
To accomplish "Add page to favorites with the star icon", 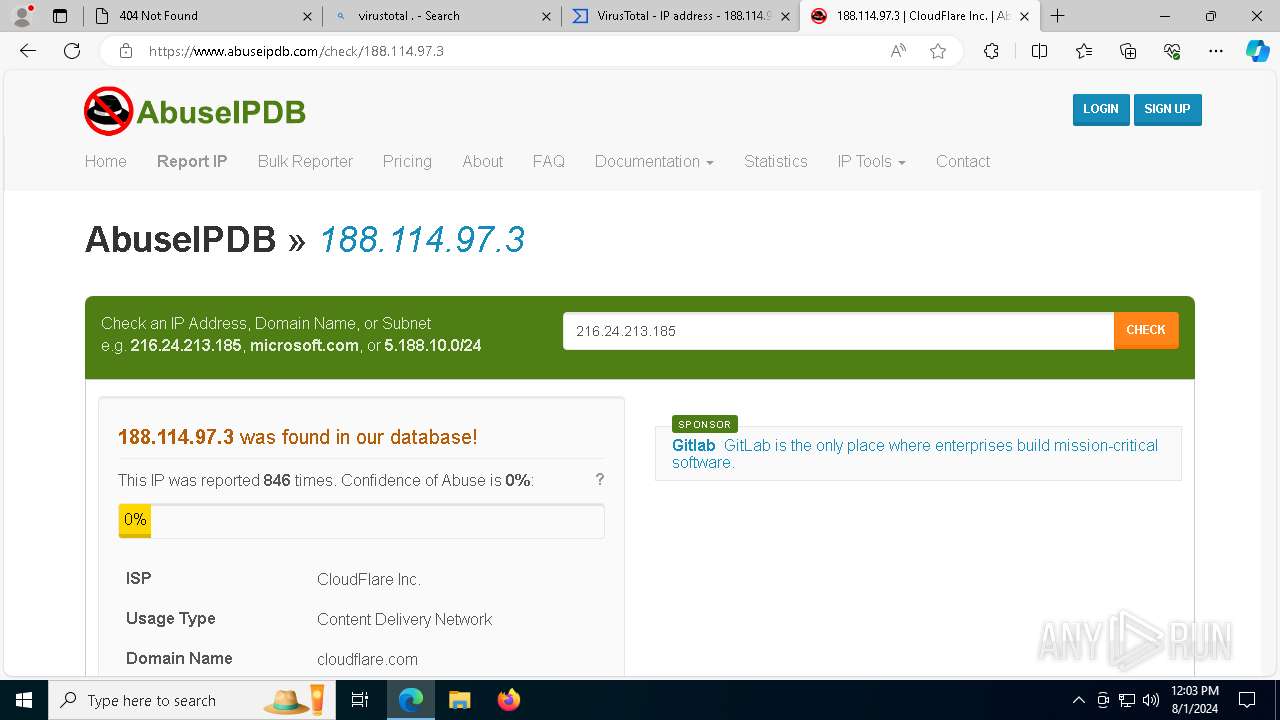I will click(x=938, y=51).
